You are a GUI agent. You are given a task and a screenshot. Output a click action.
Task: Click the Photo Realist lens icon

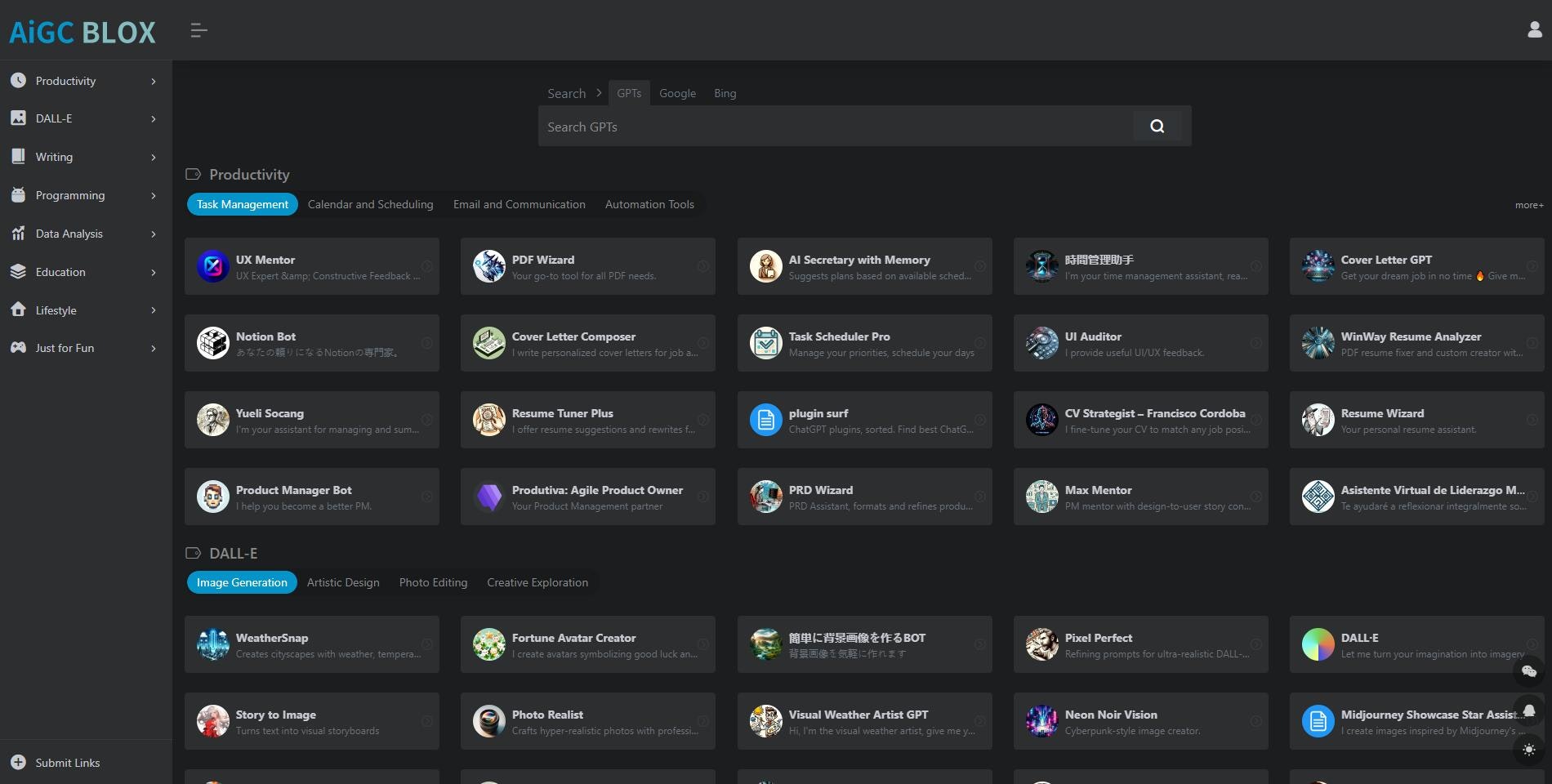point(489,721)
